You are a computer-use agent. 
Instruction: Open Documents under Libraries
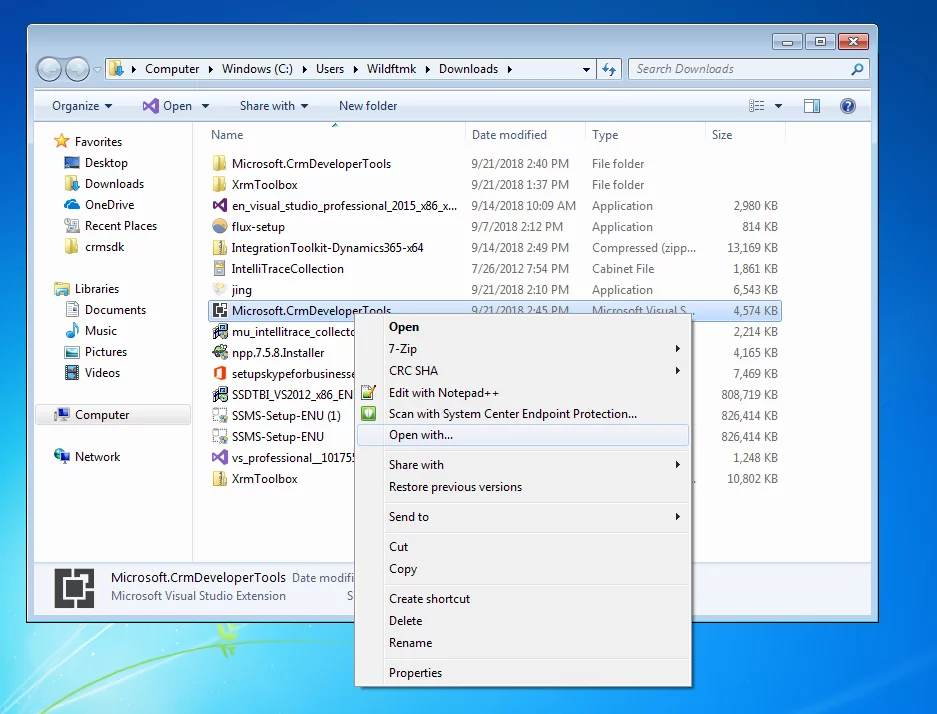115,309
